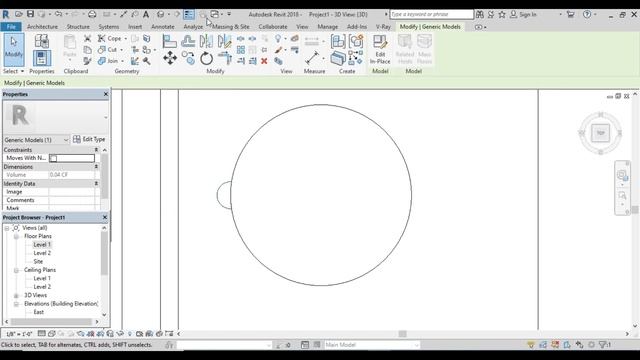The width and height of the screenshot is (640, 360).
Task: Select the Trim/Extend to Corner tool
Action: tap(224, 58)
